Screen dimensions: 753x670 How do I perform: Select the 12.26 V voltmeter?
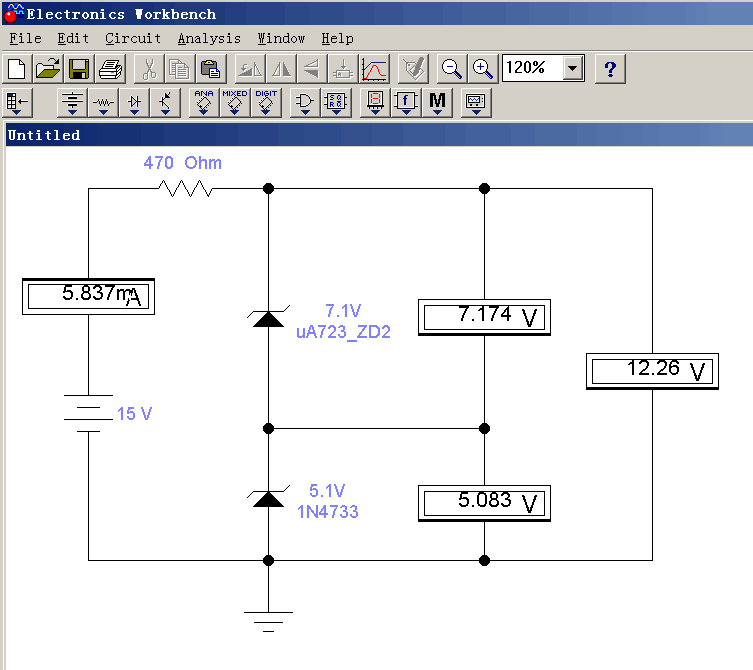click(x=652, y=371)
